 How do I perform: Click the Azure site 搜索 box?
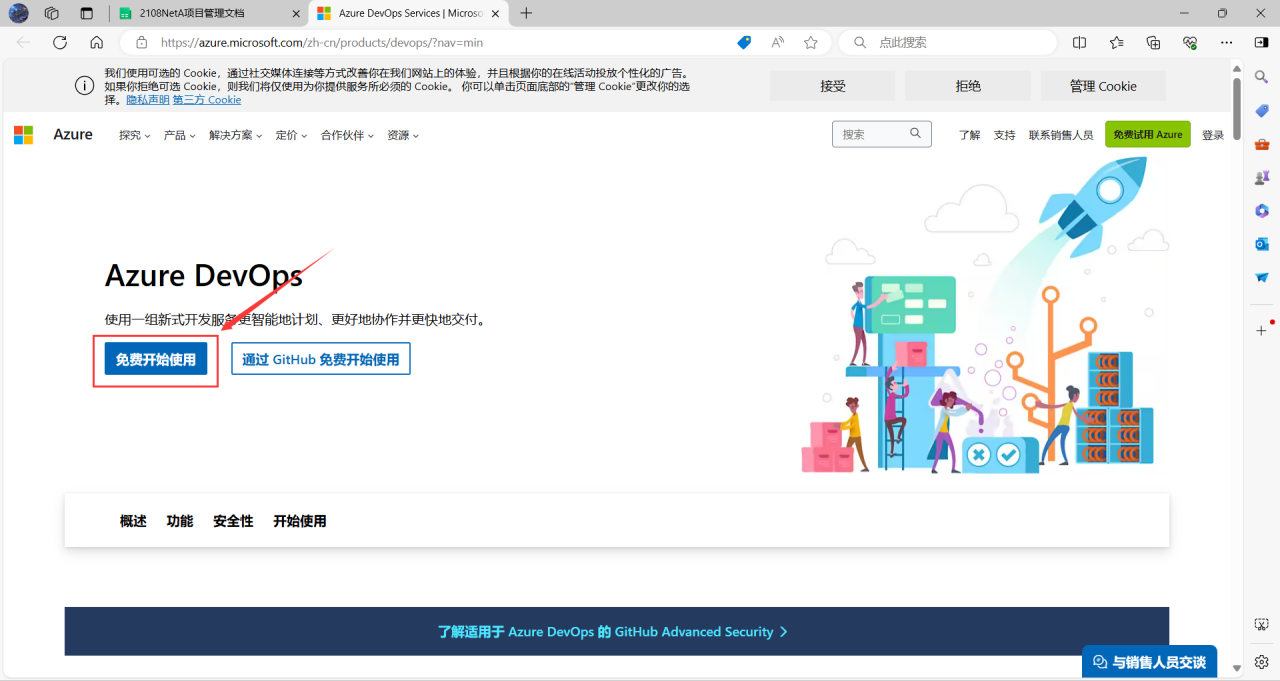tap(881, 134)
